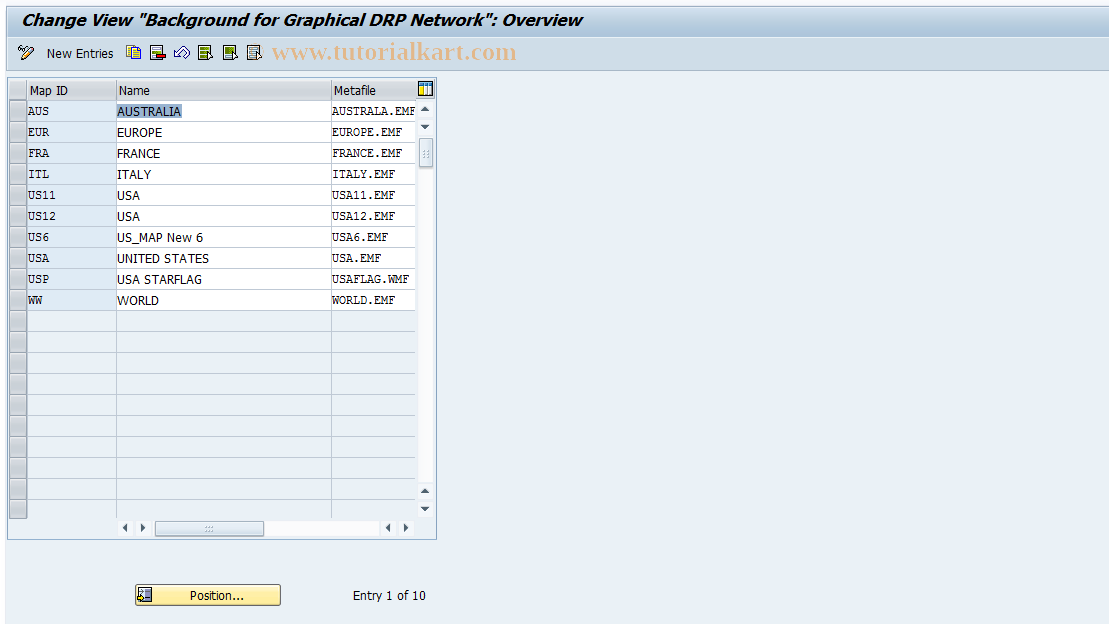
Task: Select the row selector for US11
Action: 18,195
